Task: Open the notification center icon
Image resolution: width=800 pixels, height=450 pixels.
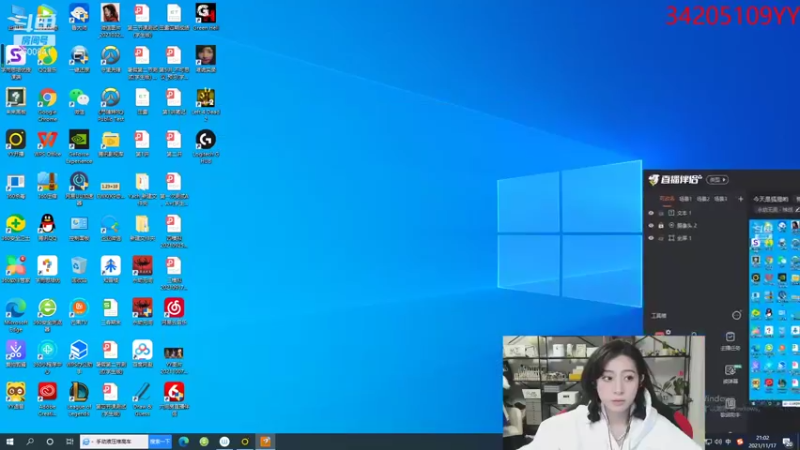Action: point(788,442)
